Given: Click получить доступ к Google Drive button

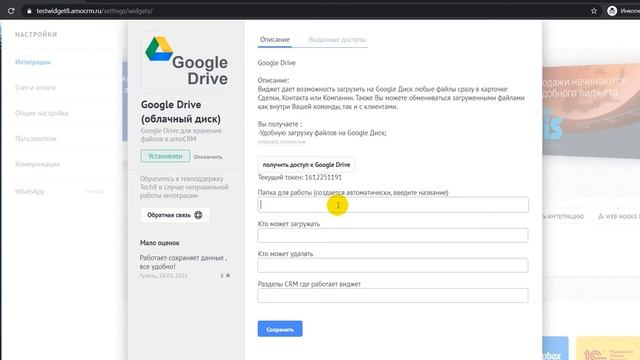Looking at the screenshot, I should [306, 165].
